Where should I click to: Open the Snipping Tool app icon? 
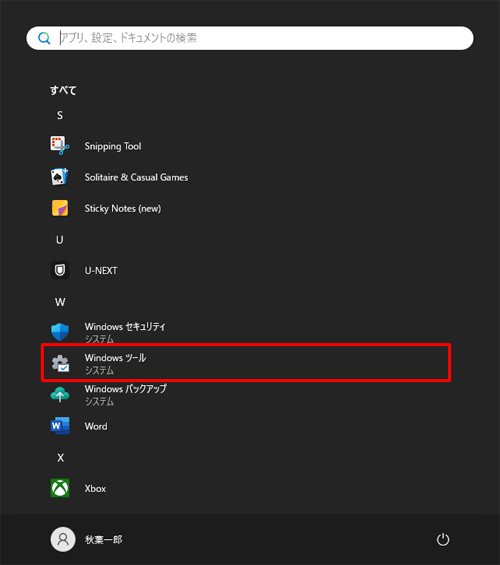pos(60,146)
